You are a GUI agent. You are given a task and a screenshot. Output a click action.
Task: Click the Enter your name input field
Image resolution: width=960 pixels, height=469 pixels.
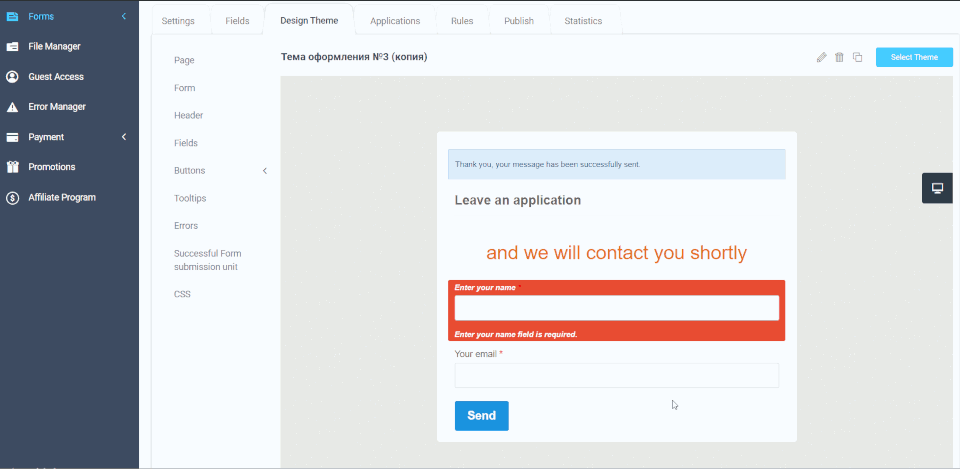(616, 308)
